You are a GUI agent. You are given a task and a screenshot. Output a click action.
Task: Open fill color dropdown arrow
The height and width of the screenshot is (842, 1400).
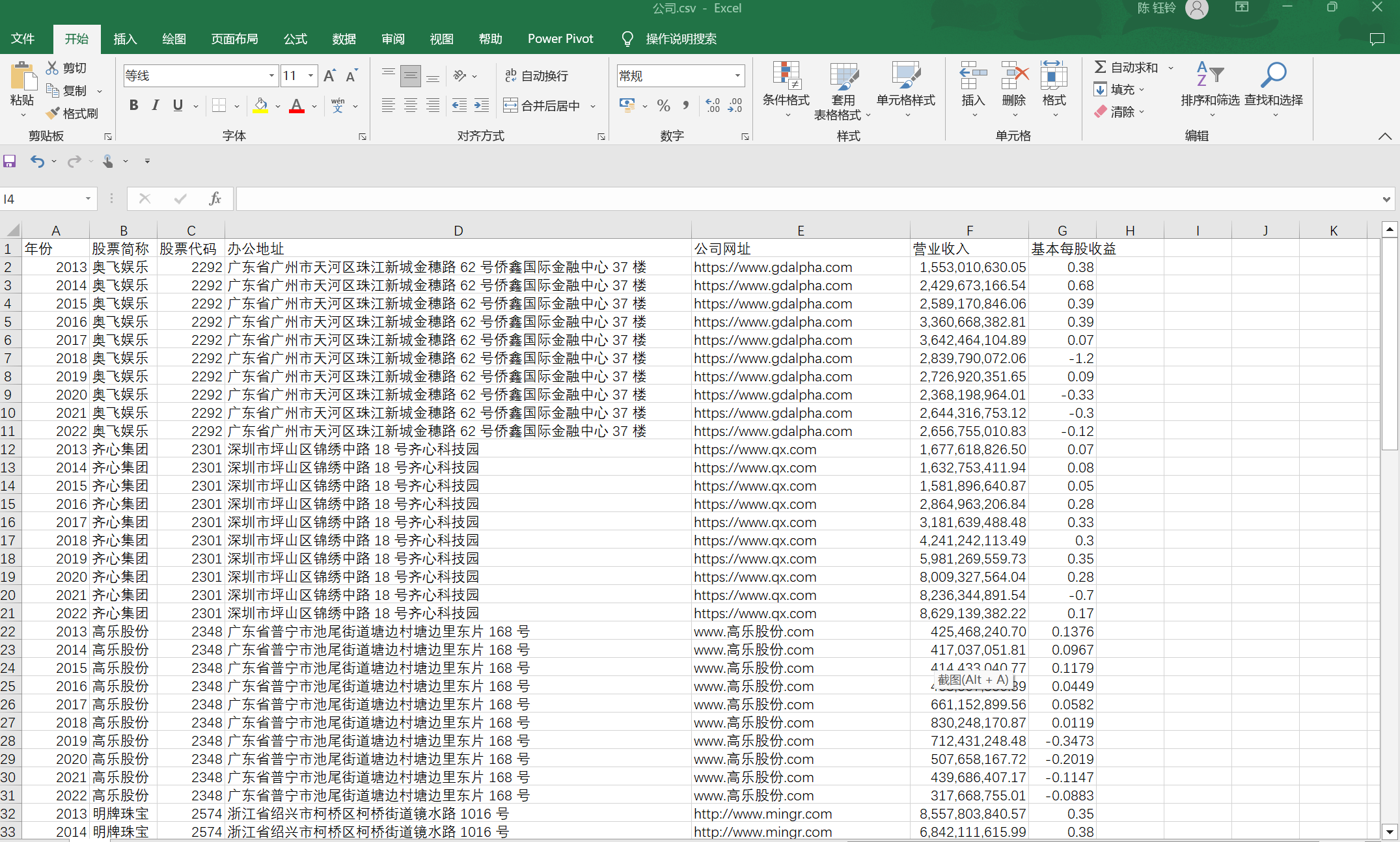(278, 106)
